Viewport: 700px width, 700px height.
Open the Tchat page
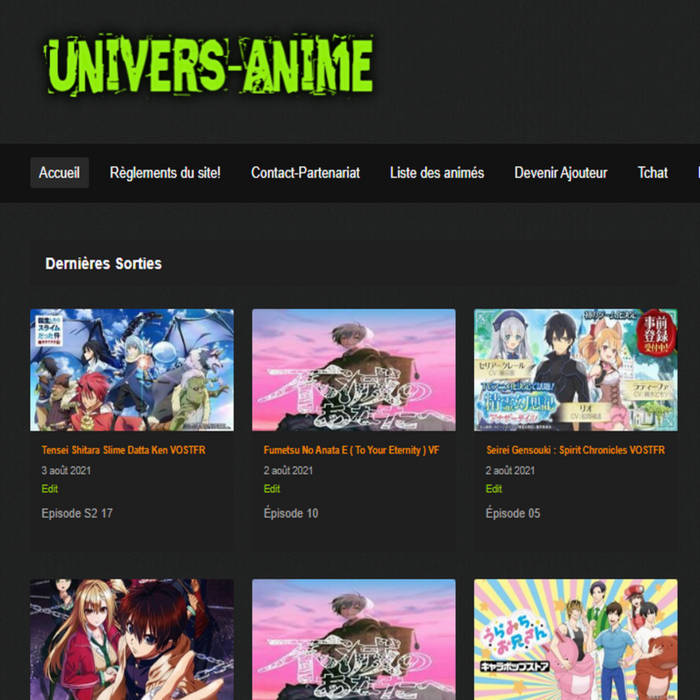click(652, 173)
